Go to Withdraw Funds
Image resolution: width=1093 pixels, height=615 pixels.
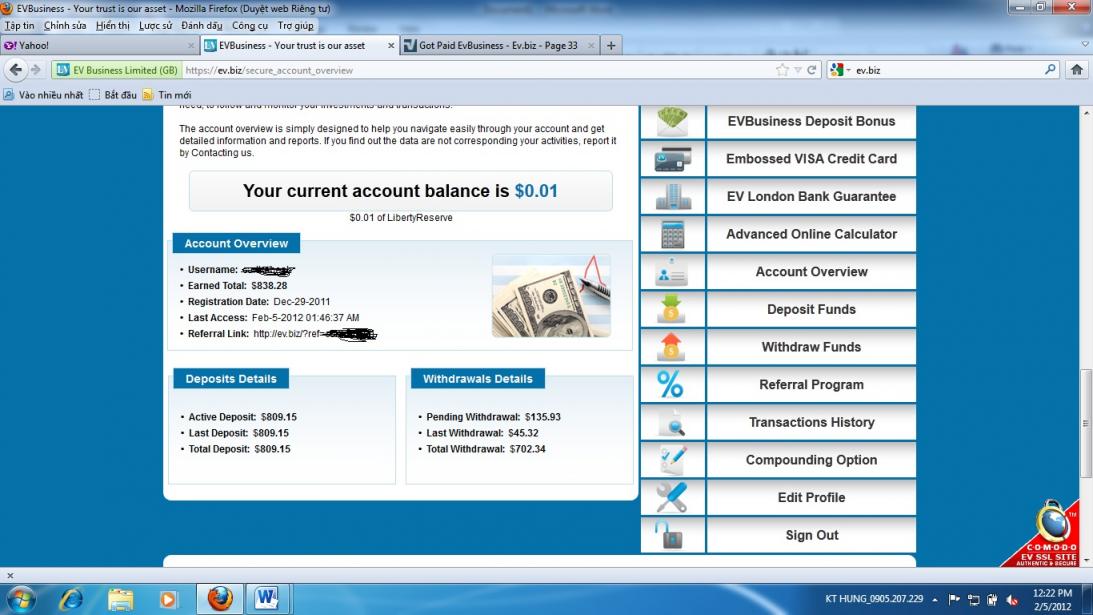point(811,347)
